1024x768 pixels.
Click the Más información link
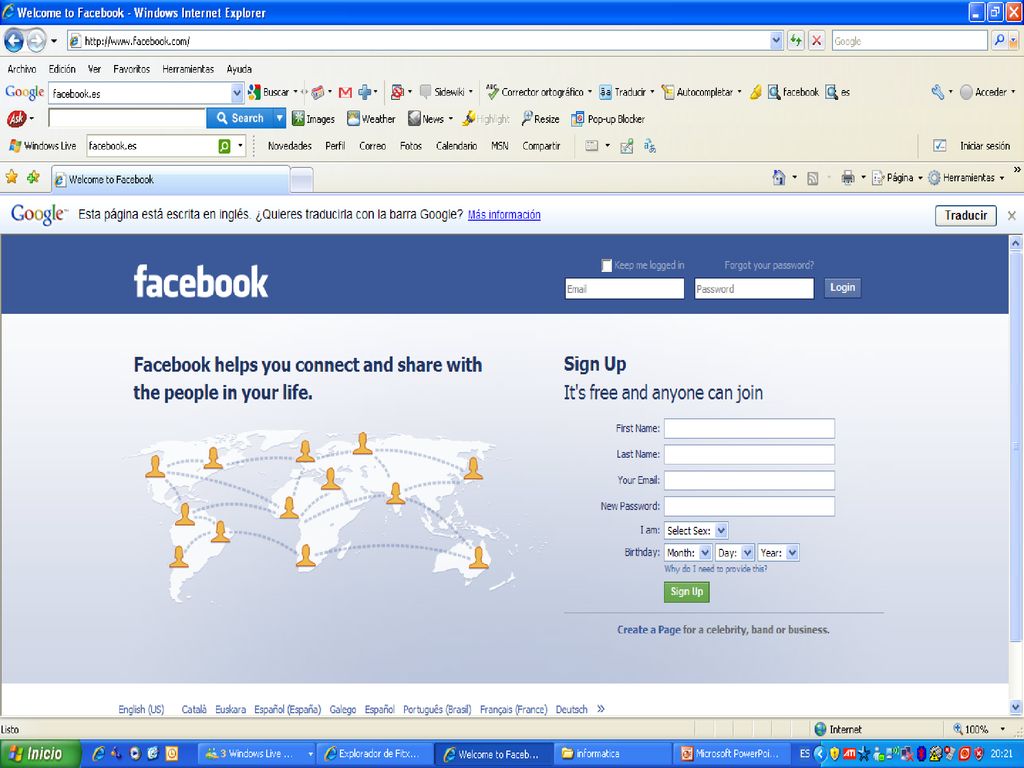[x=504, y=215]
